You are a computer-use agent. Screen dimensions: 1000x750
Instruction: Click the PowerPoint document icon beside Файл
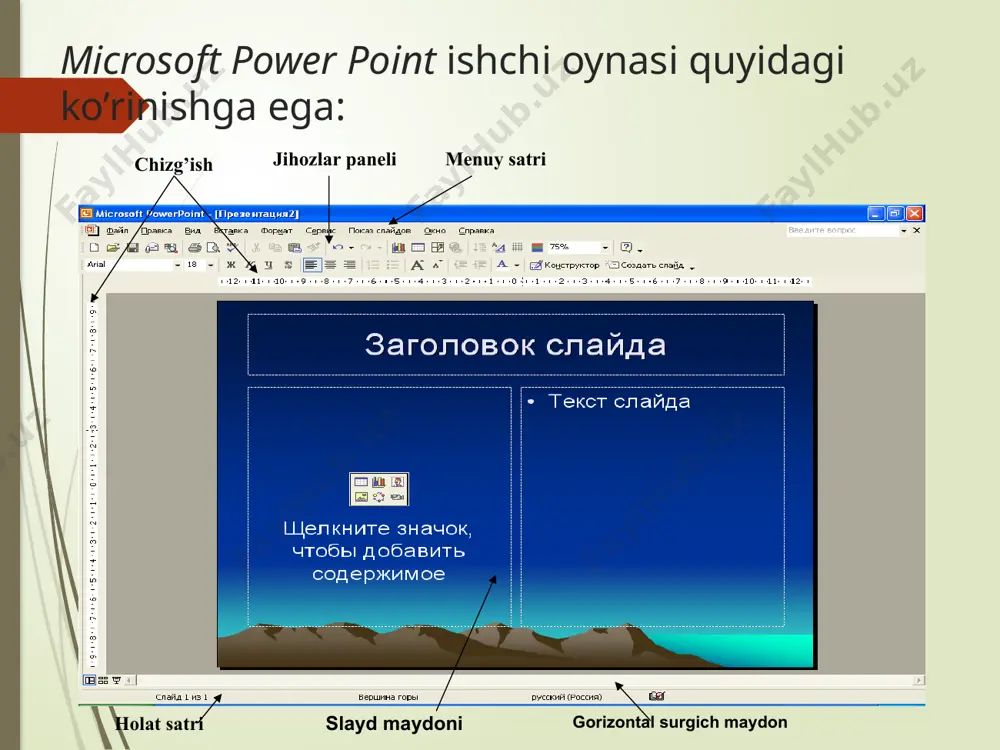coord(91,230)
